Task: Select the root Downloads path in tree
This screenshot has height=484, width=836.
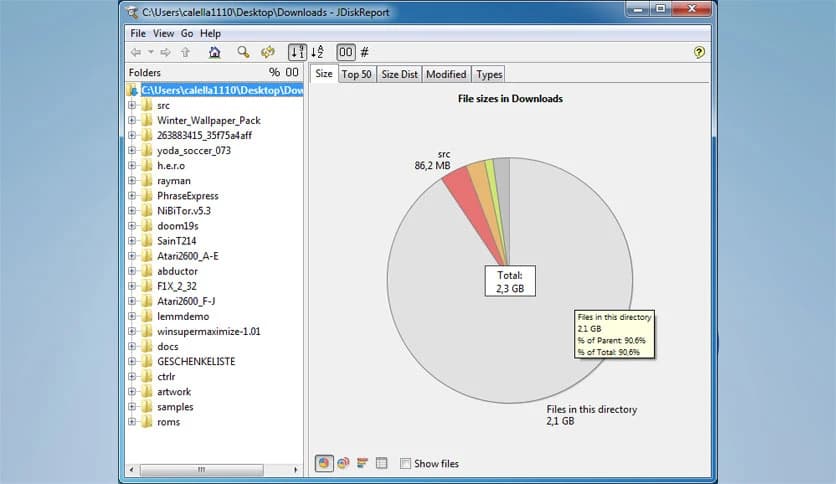Action: click(x=222, y=90)
